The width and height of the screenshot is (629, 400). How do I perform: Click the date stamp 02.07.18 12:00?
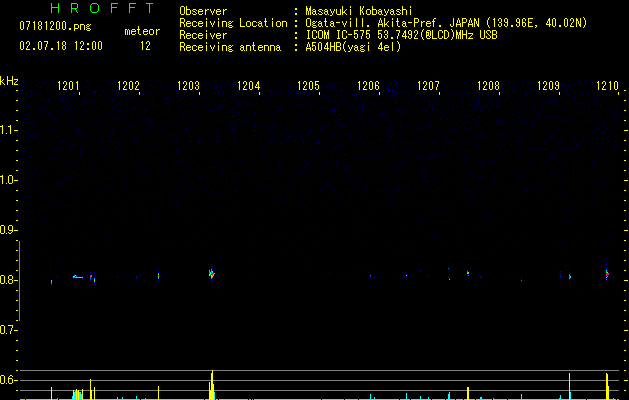(61, 46)
